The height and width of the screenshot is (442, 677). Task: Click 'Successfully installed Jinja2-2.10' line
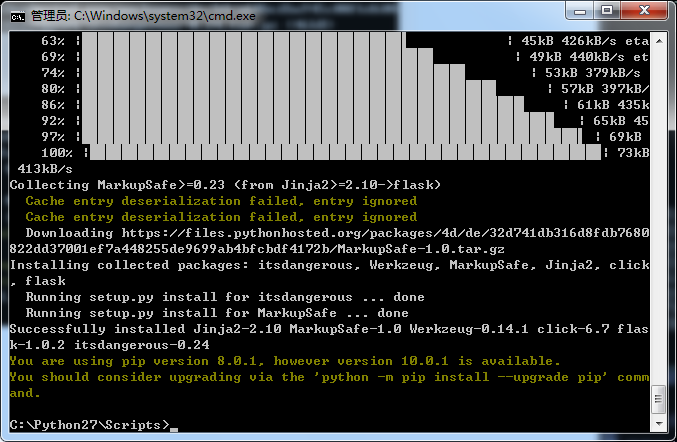(x=329, y=329)
